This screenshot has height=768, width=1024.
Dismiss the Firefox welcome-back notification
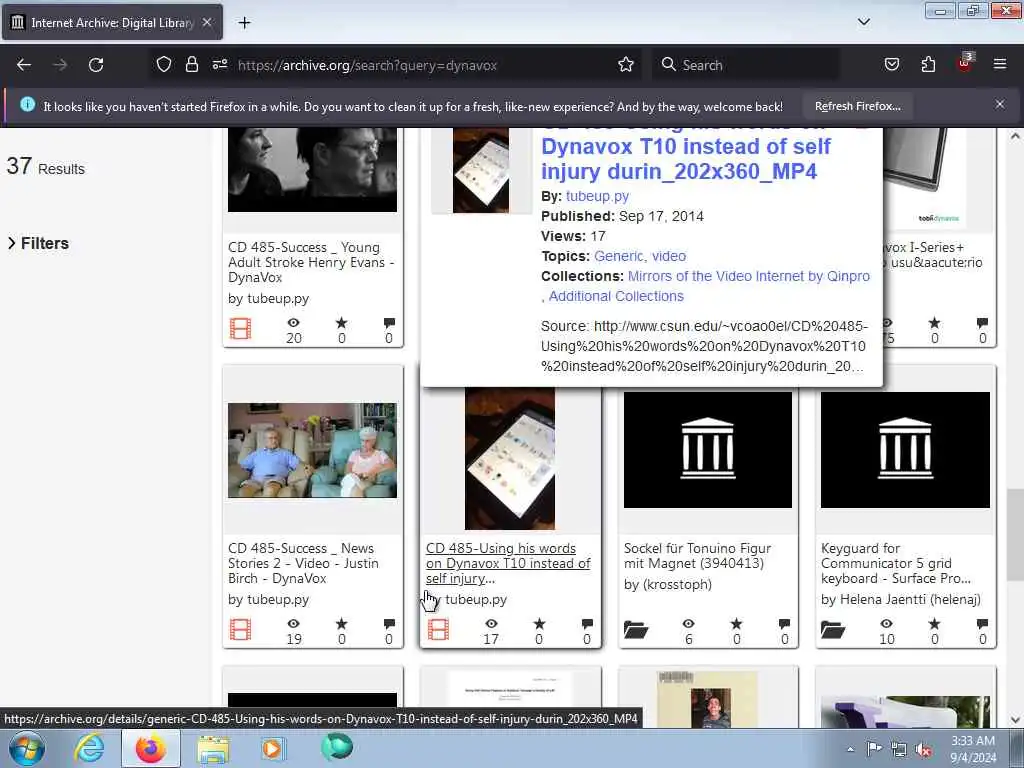[x=999, y=104]
